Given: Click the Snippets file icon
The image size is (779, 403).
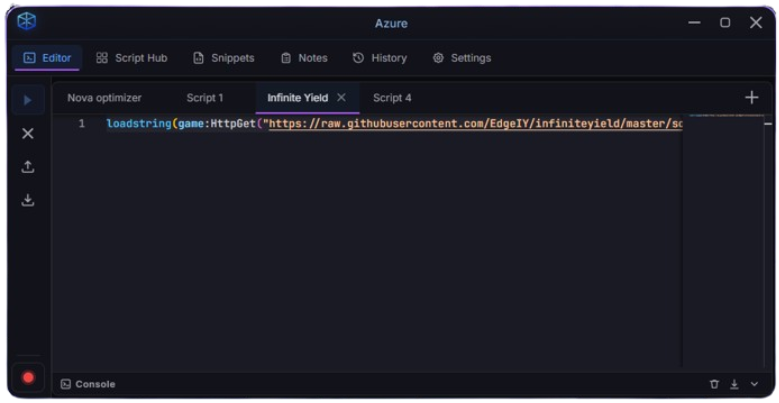Looking at the screenshot, I should coord(198,58).
